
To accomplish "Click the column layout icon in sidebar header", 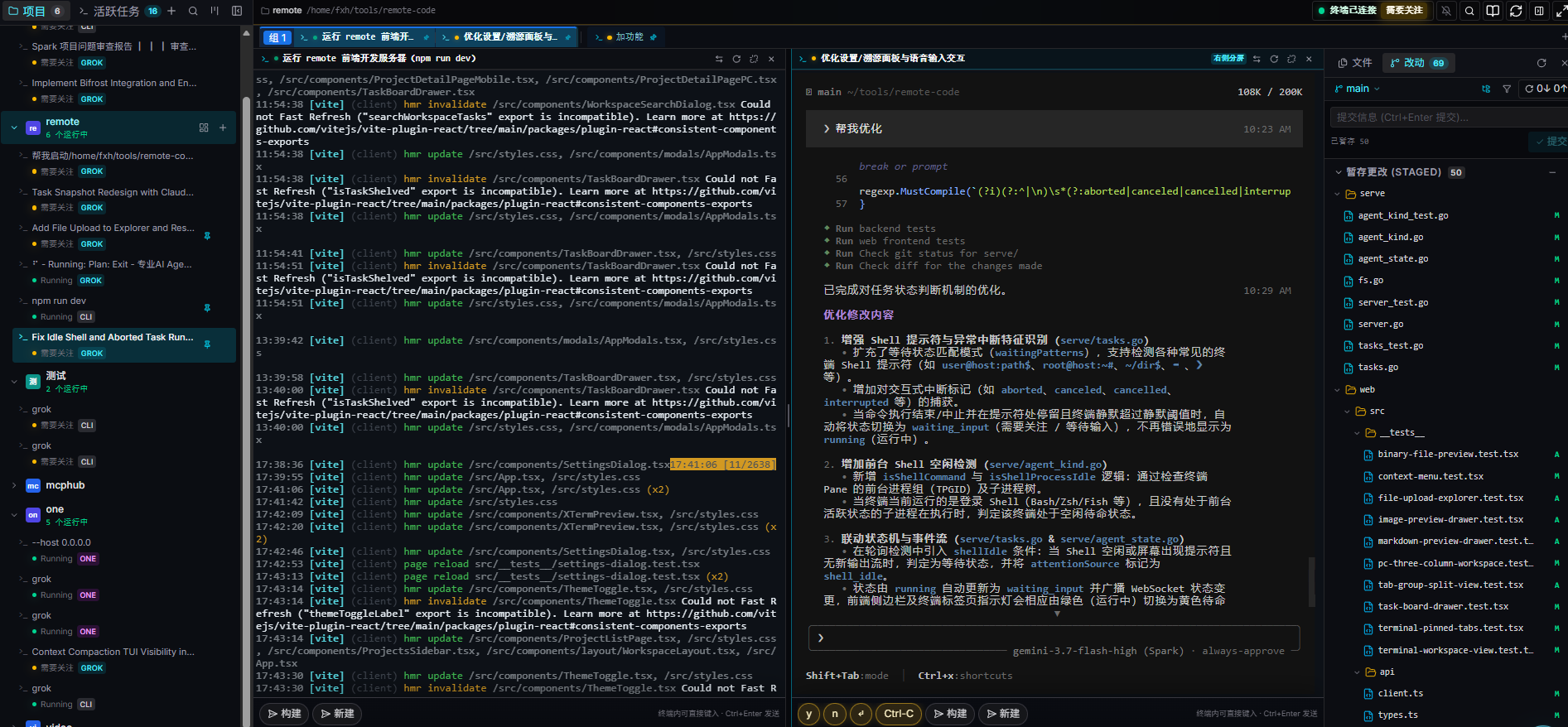I will point(215,11).
